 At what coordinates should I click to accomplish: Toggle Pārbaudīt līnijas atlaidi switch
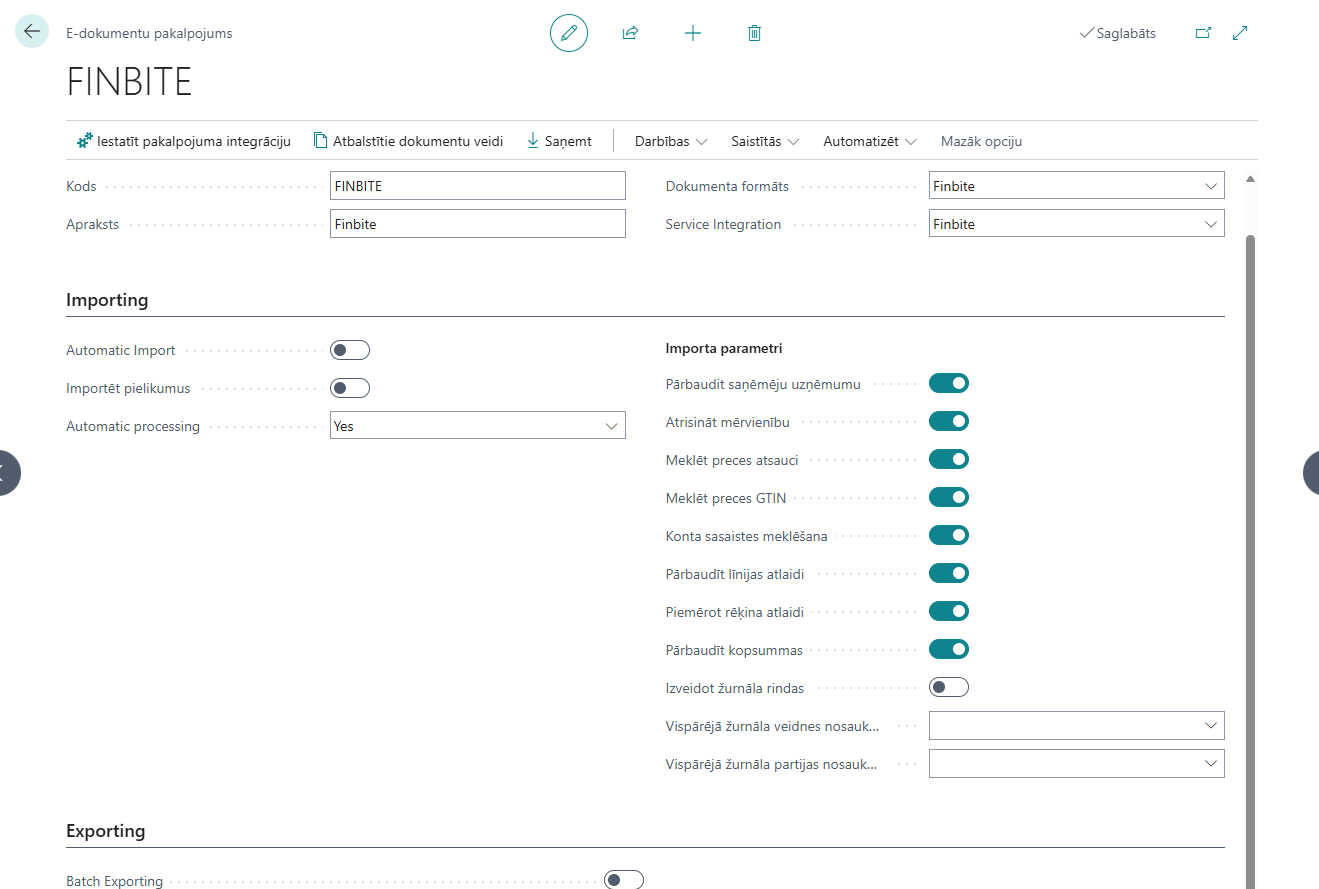(949, 573)
